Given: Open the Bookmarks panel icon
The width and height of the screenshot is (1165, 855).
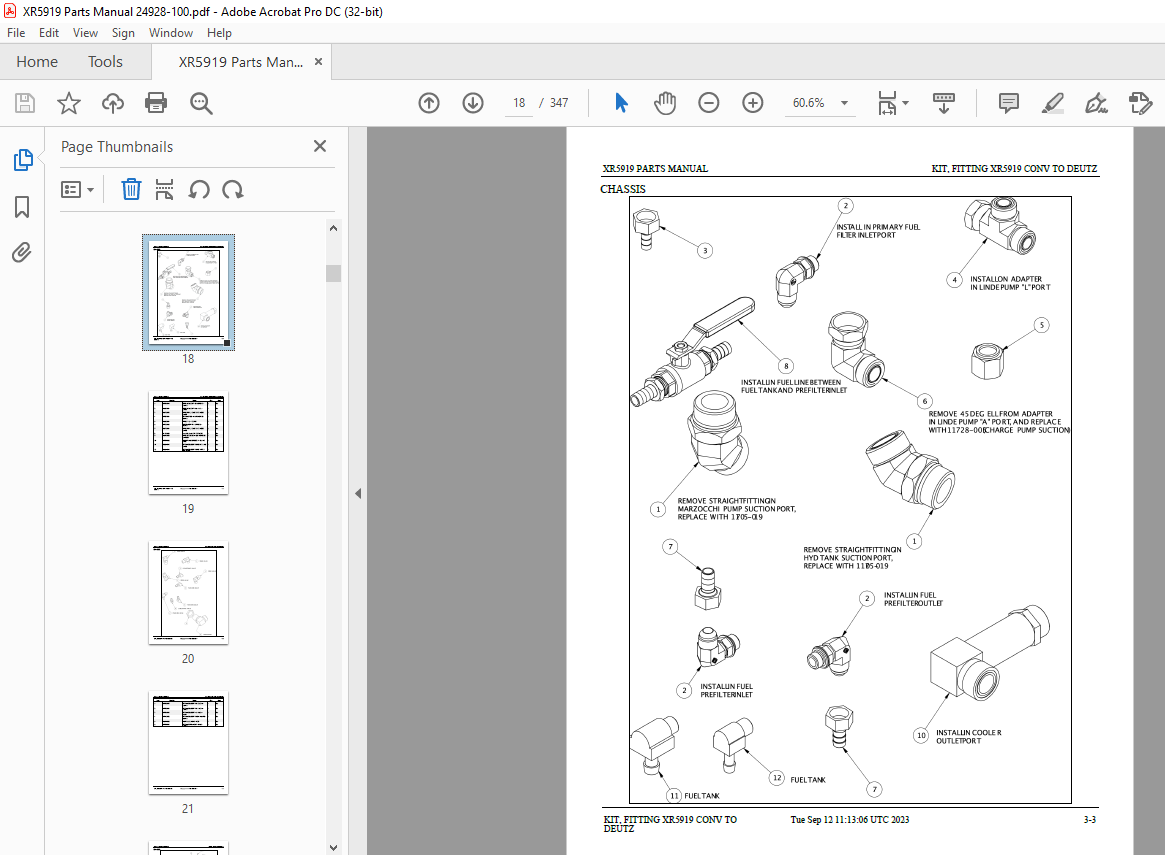Looking at the screenshot, I should 22,207.
